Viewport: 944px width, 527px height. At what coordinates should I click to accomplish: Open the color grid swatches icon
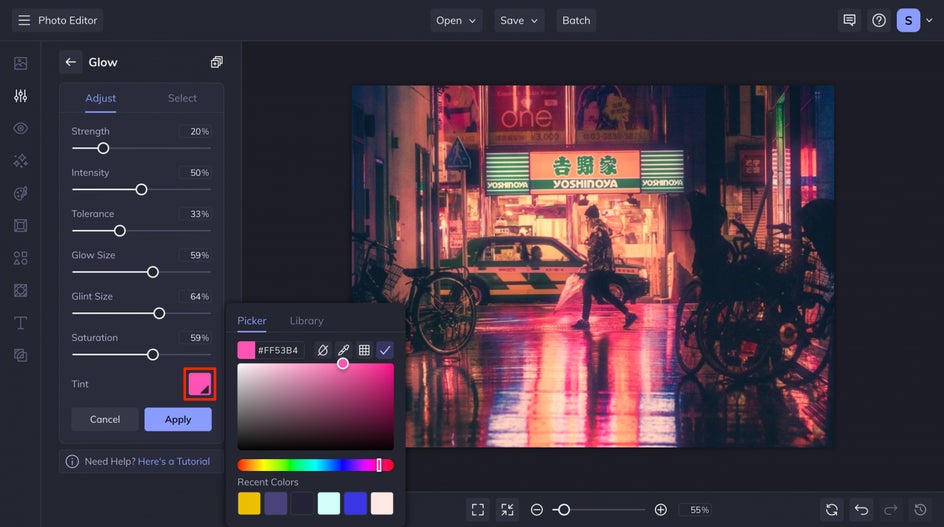pyautogui.click(x=364, y=350)
